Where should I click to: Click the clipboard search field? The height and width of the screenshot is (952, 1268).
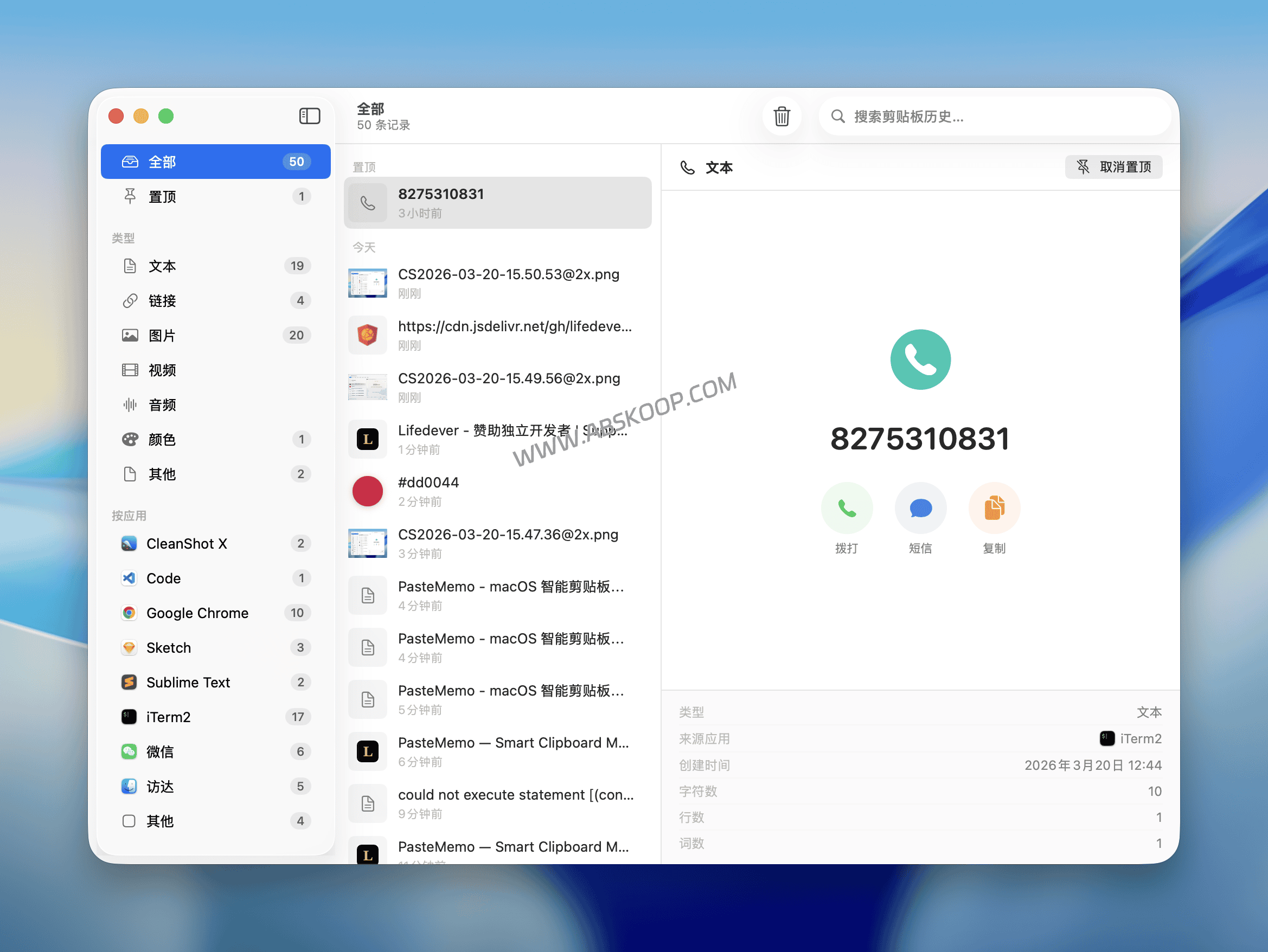tap(995, 116)
